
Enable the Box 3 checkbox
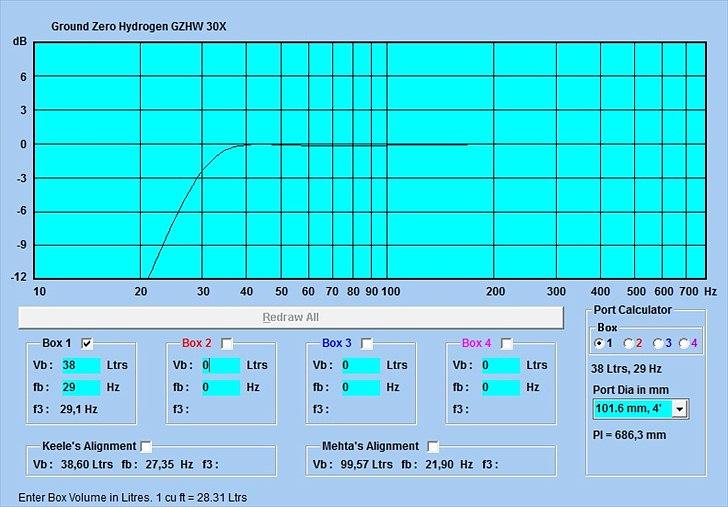point(367,343)
